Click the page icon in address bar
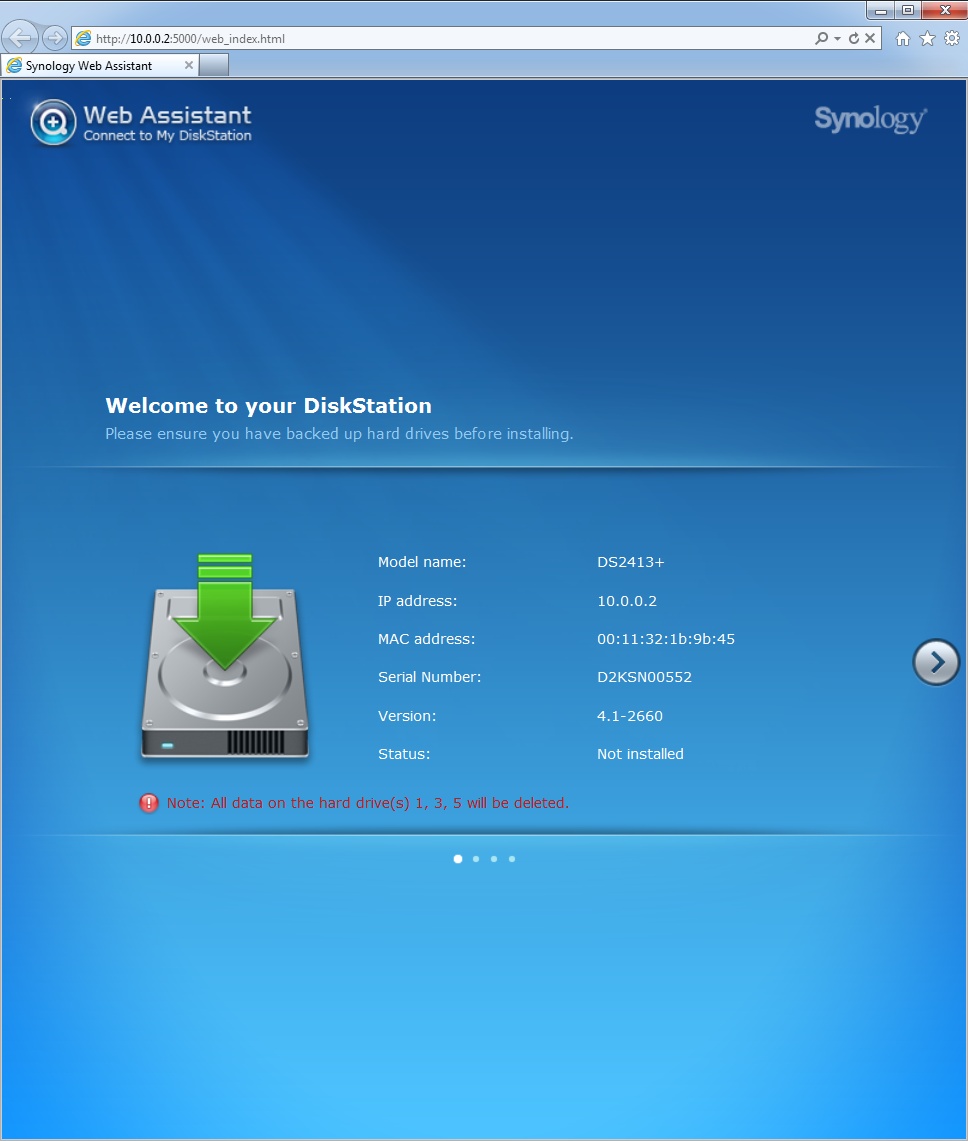This screenshot has width=968, height=1141. (x=84, y=39)
